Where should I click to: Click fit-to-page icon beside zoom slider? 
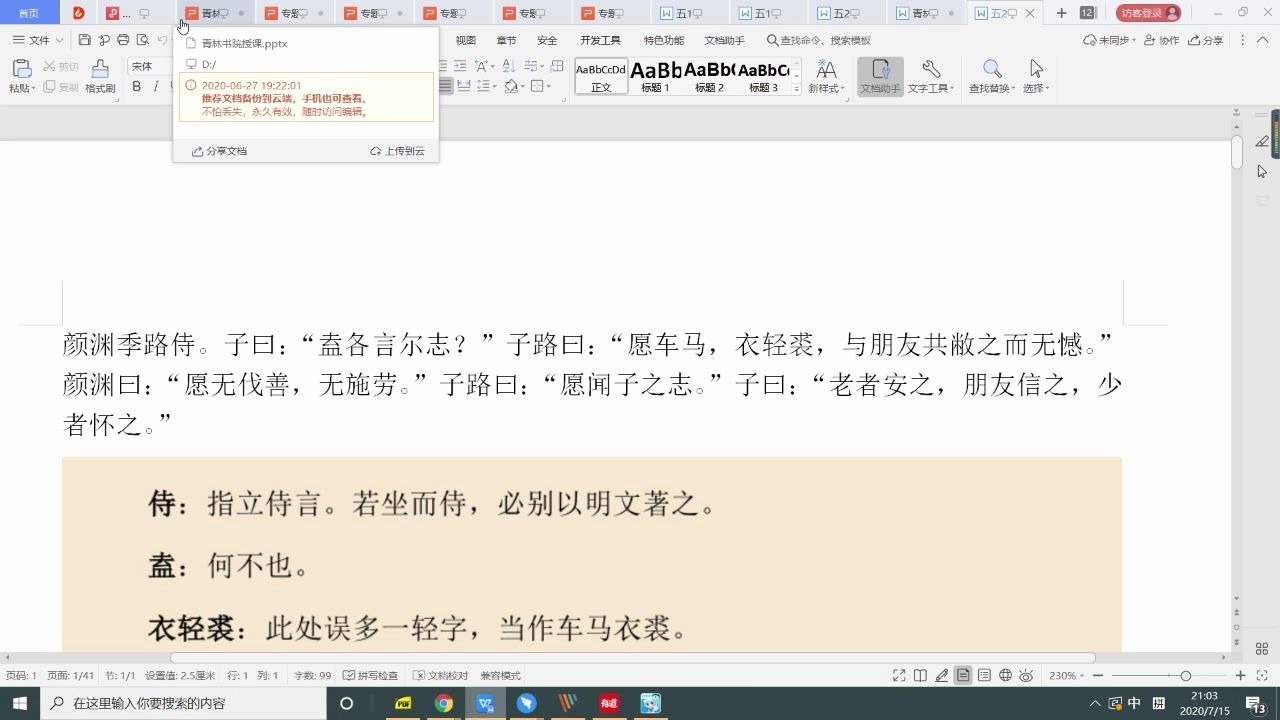coord(1260,676)
